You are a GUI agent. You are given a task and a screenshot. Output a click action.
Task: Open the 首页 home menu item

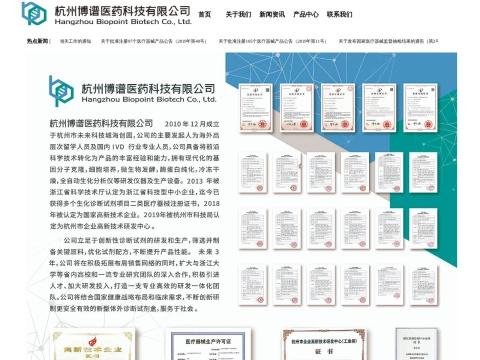pos(205,14)
